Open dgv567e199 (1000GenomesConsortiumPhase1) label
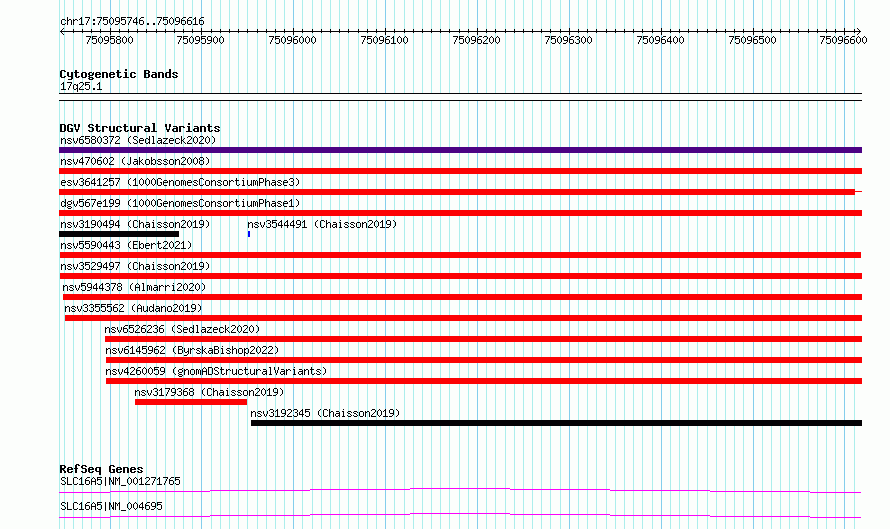Image resolution: width=890 pixels, height=529 pixels. (180, 203)
